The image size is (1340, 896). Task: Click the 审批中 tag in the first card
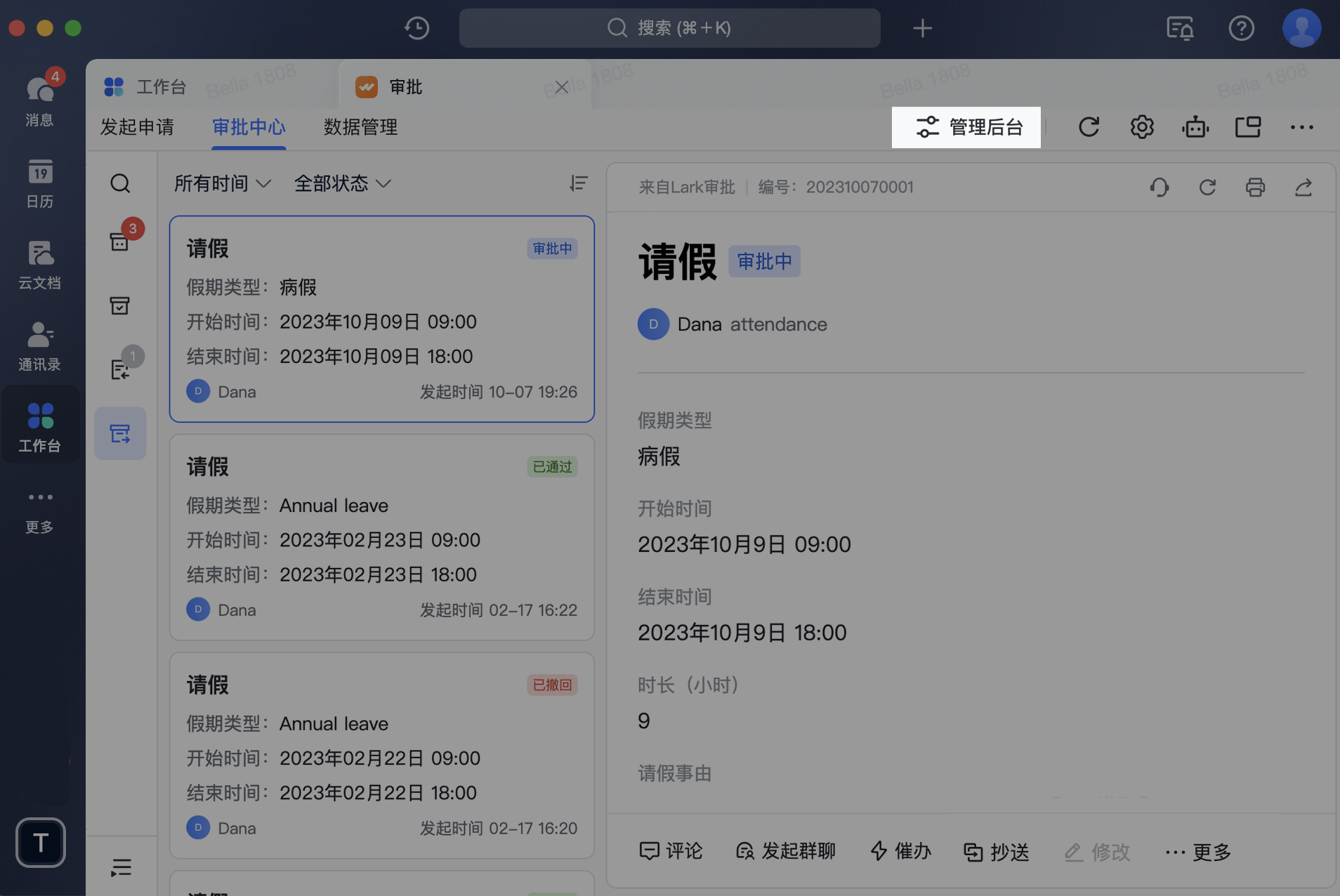(x=552, y=249)
